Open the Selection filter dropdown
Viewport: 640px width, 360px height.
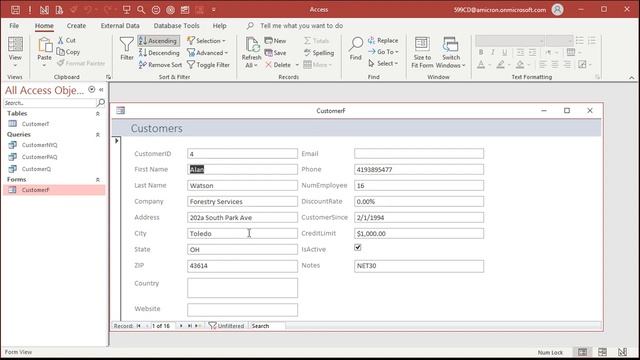click(207, 41)
